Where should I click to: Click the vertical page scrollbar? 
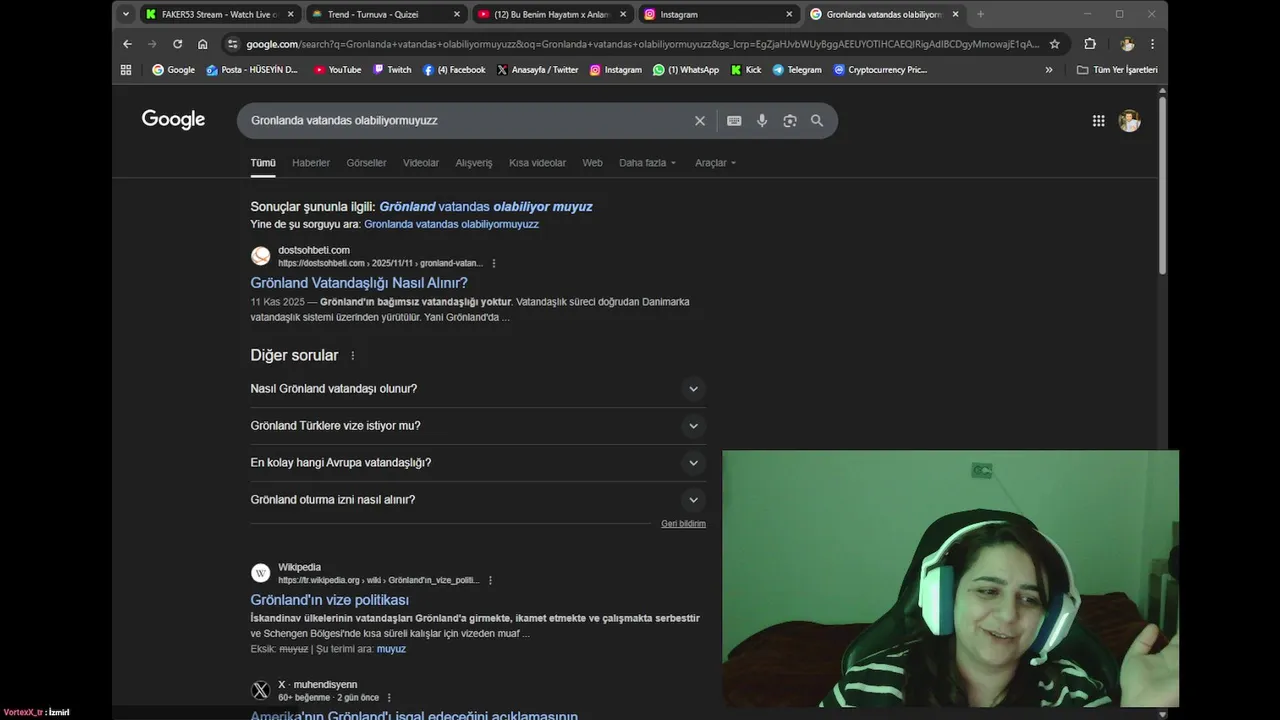(x=1162, y=185)
